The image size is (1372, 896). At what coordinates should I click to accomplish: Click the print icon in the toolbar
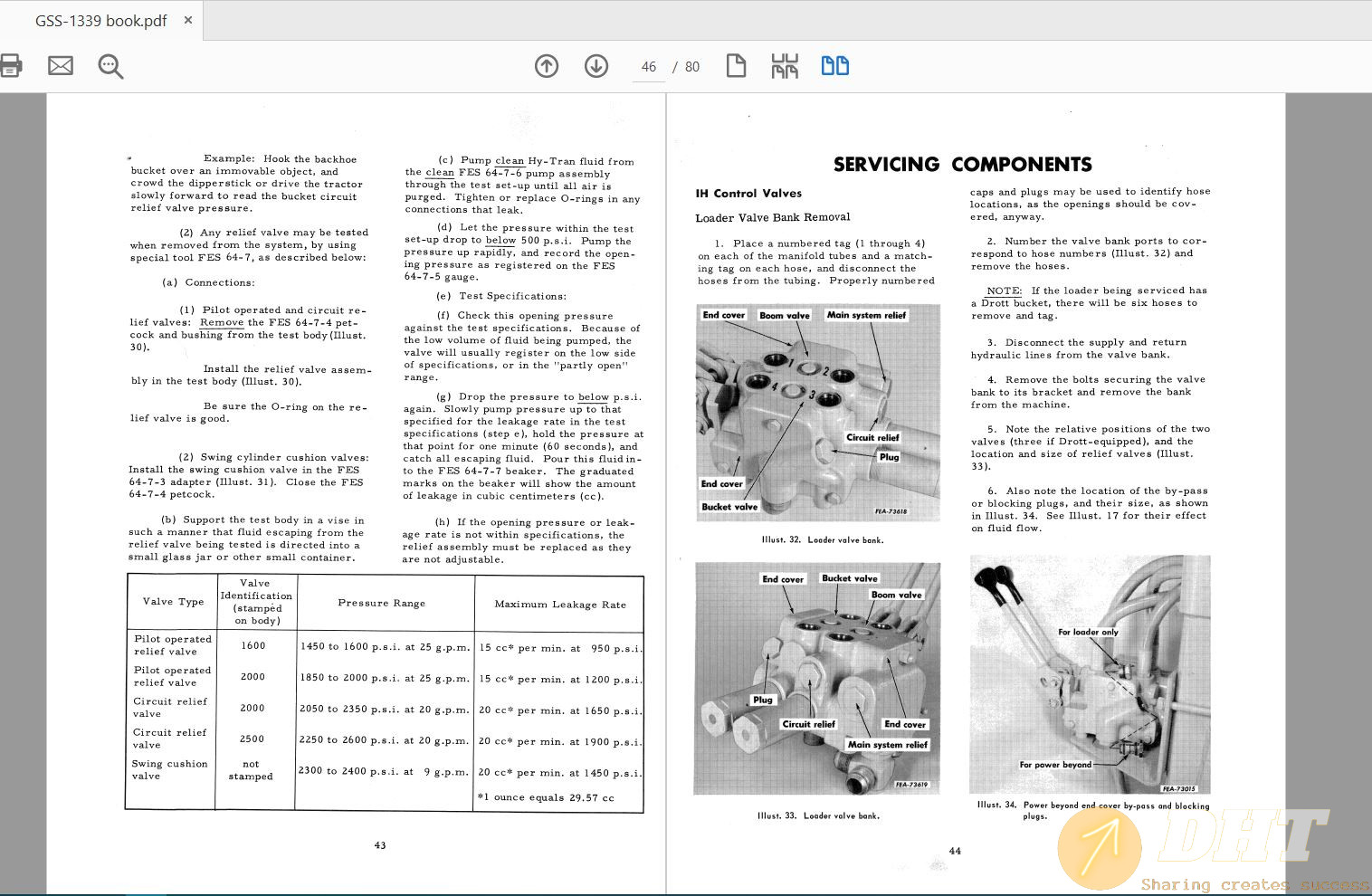pos(10,66)
